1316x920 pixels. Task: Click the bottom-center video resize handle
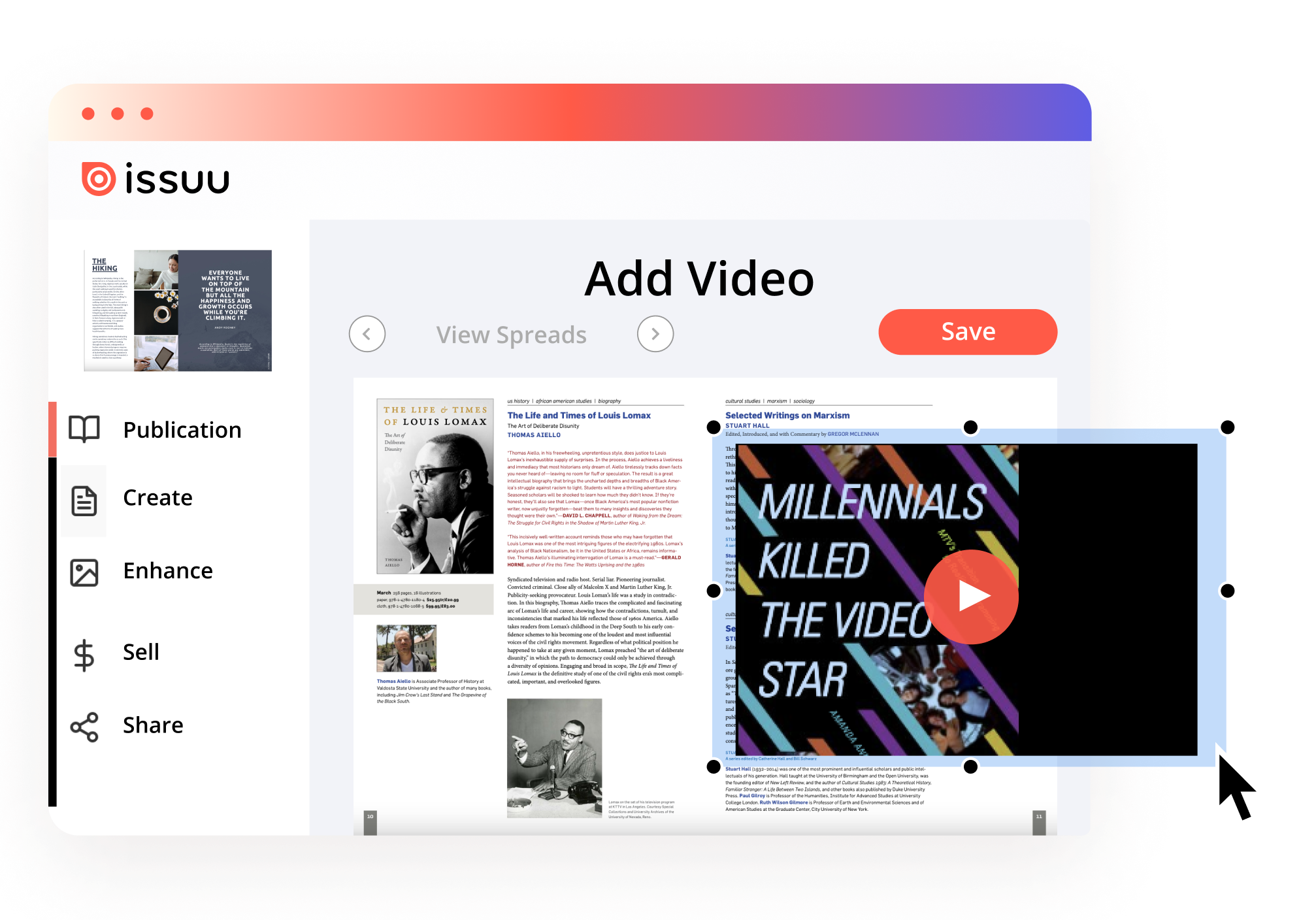click(971, 766)
